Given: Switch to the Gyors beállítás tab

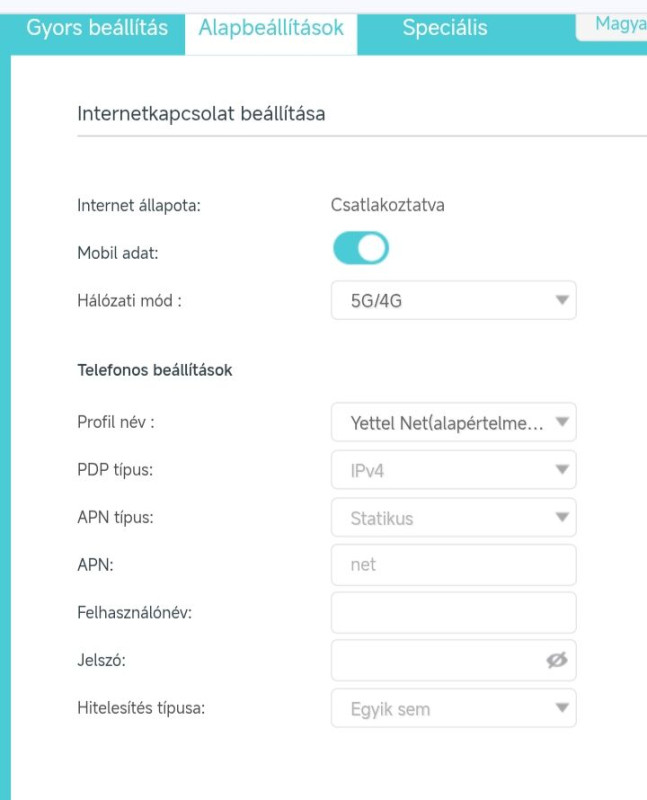Looking at the screenshot, I should pos(97,27).
